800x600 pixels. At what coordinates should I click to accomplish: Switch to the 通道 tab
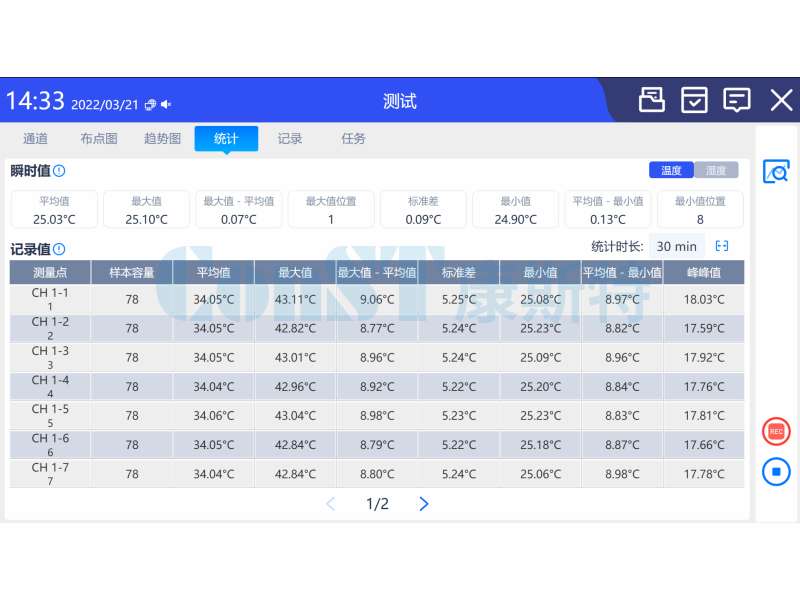pyautogui.click(x=35, y=139)
